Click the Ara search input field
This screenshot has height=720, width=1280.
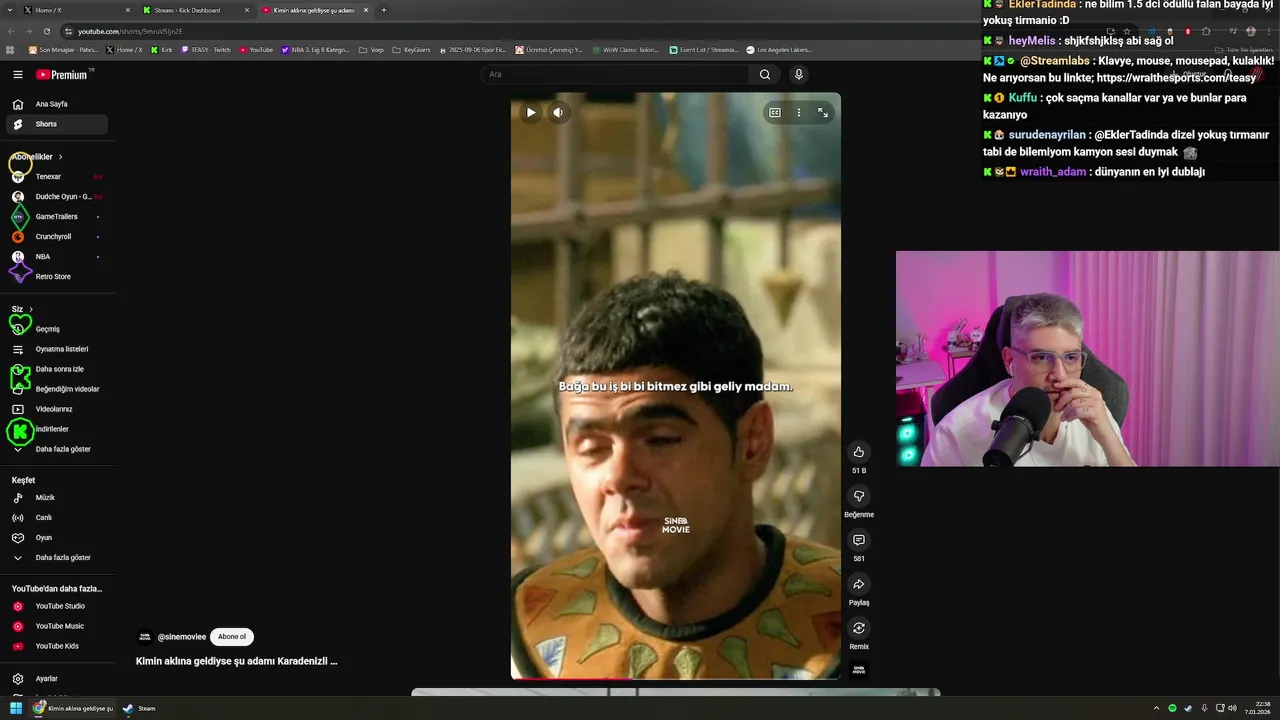pyautogui.click(x=615, y=74)
